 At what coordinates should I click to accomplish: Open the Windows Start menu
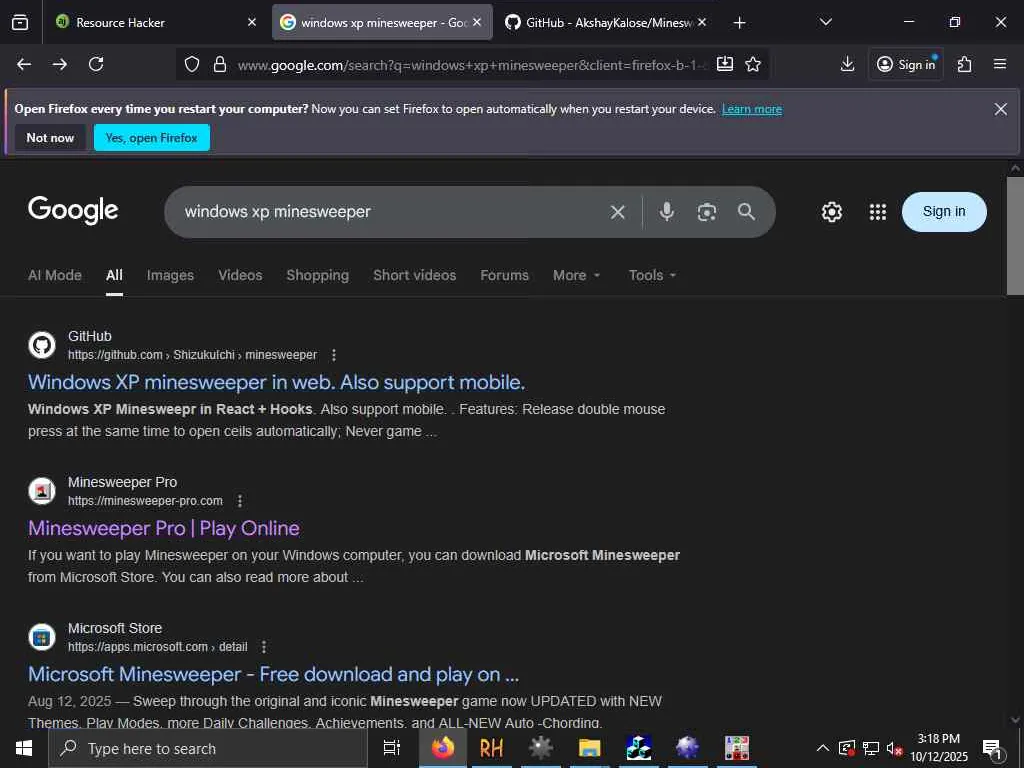coord(24,748)
